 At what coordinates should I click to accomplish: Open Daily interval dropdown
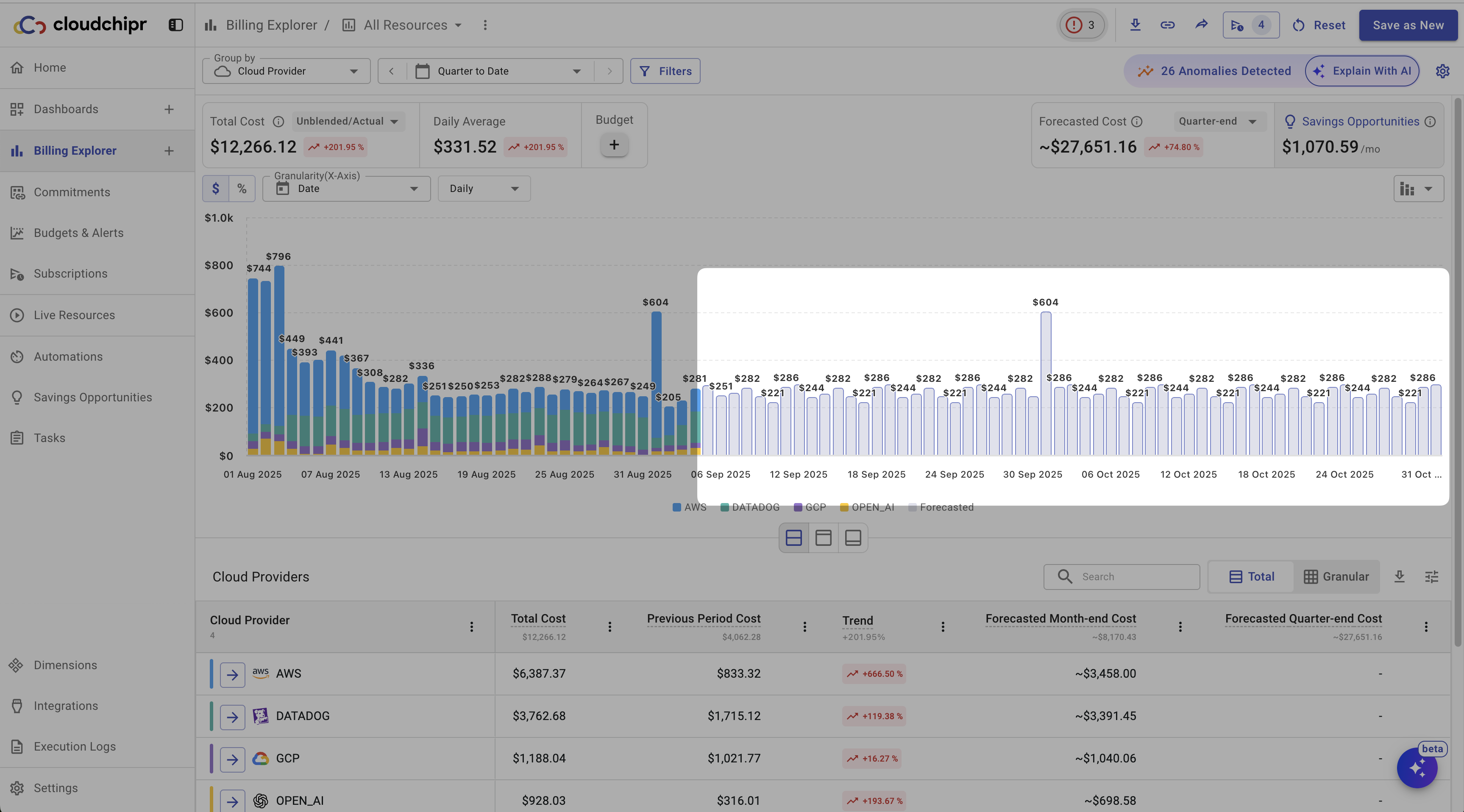tap(484, 189)
